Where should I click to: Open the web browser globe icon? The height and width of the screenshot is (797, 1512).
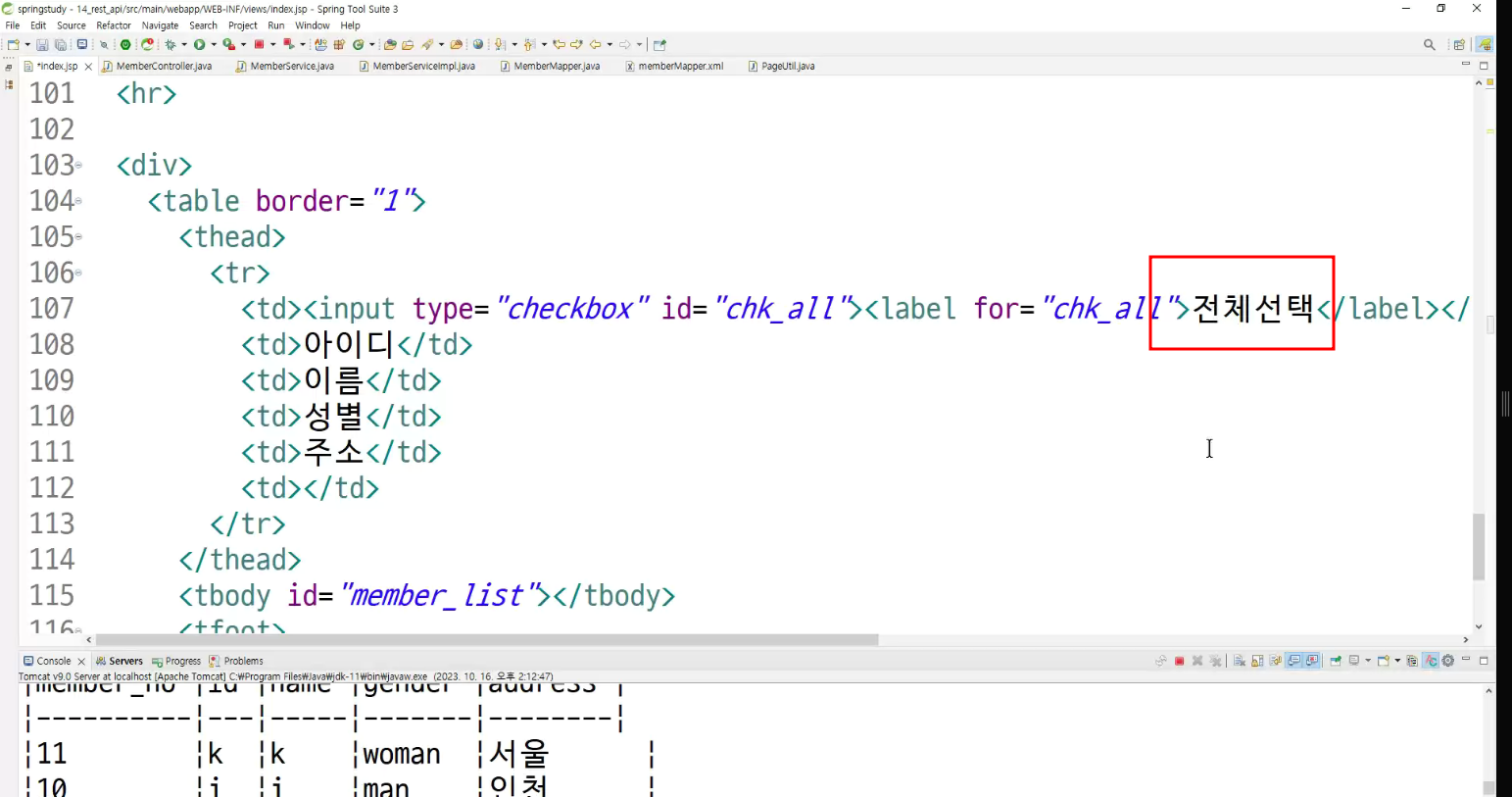tap(478, 45)
